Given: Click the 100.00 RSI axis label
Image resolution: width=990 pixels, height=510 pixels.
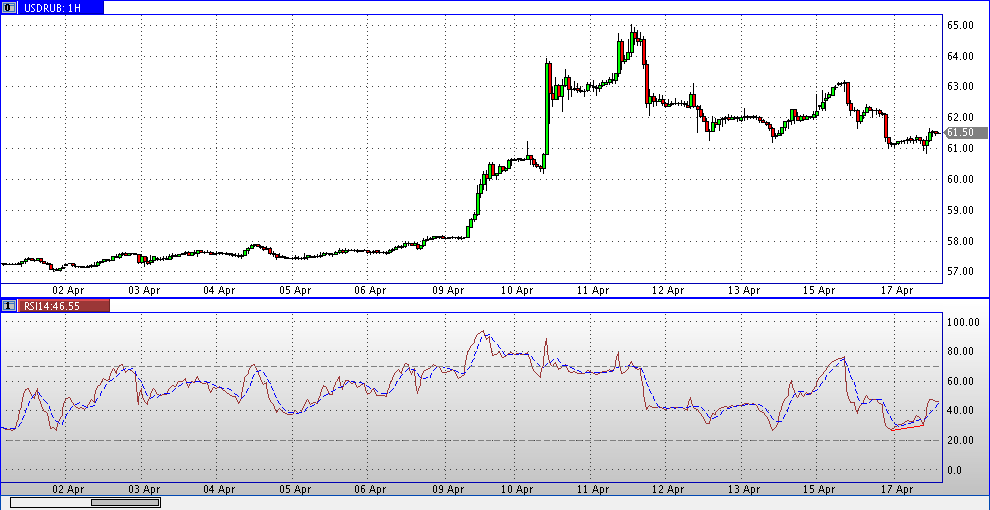Looking at the screenshot, I should (962, 322).
